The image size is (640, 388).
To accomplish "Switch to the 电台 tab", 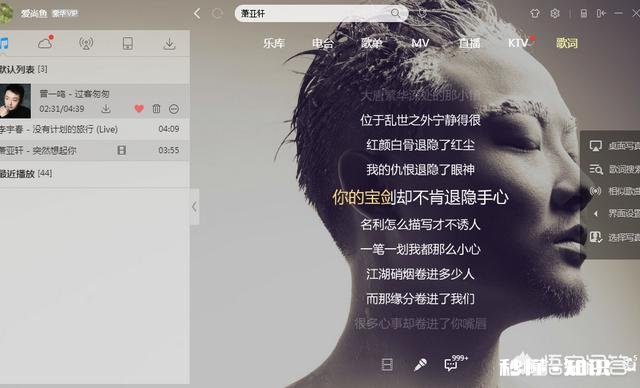I will [322, 43].
